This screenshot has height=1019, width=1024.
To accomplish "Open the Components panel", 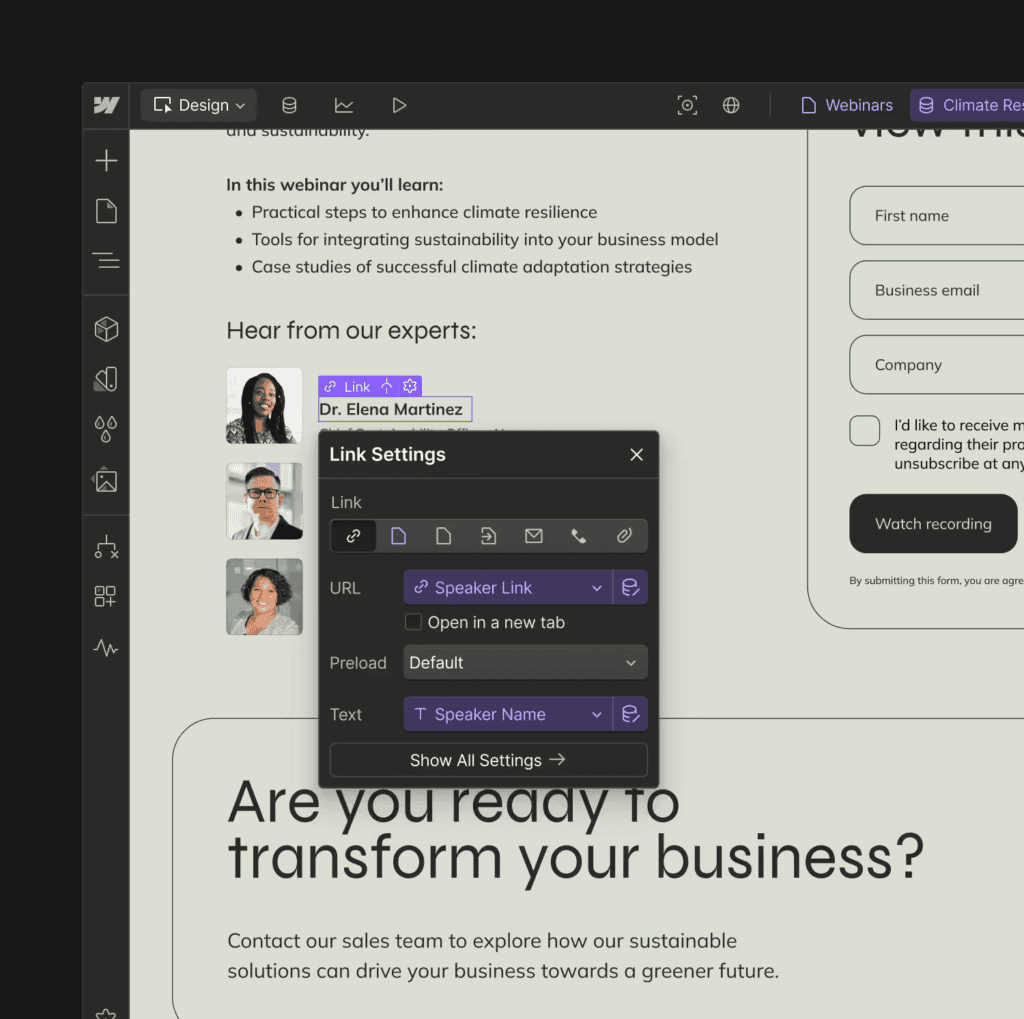I will [106, 329].
